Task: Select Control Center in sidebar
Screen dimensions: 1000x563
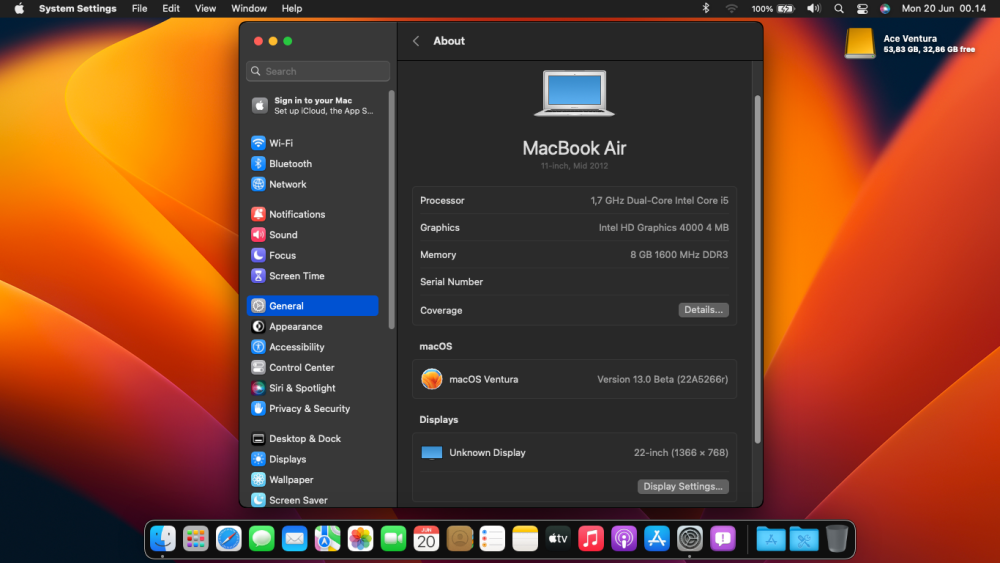Action: point(312,367)
